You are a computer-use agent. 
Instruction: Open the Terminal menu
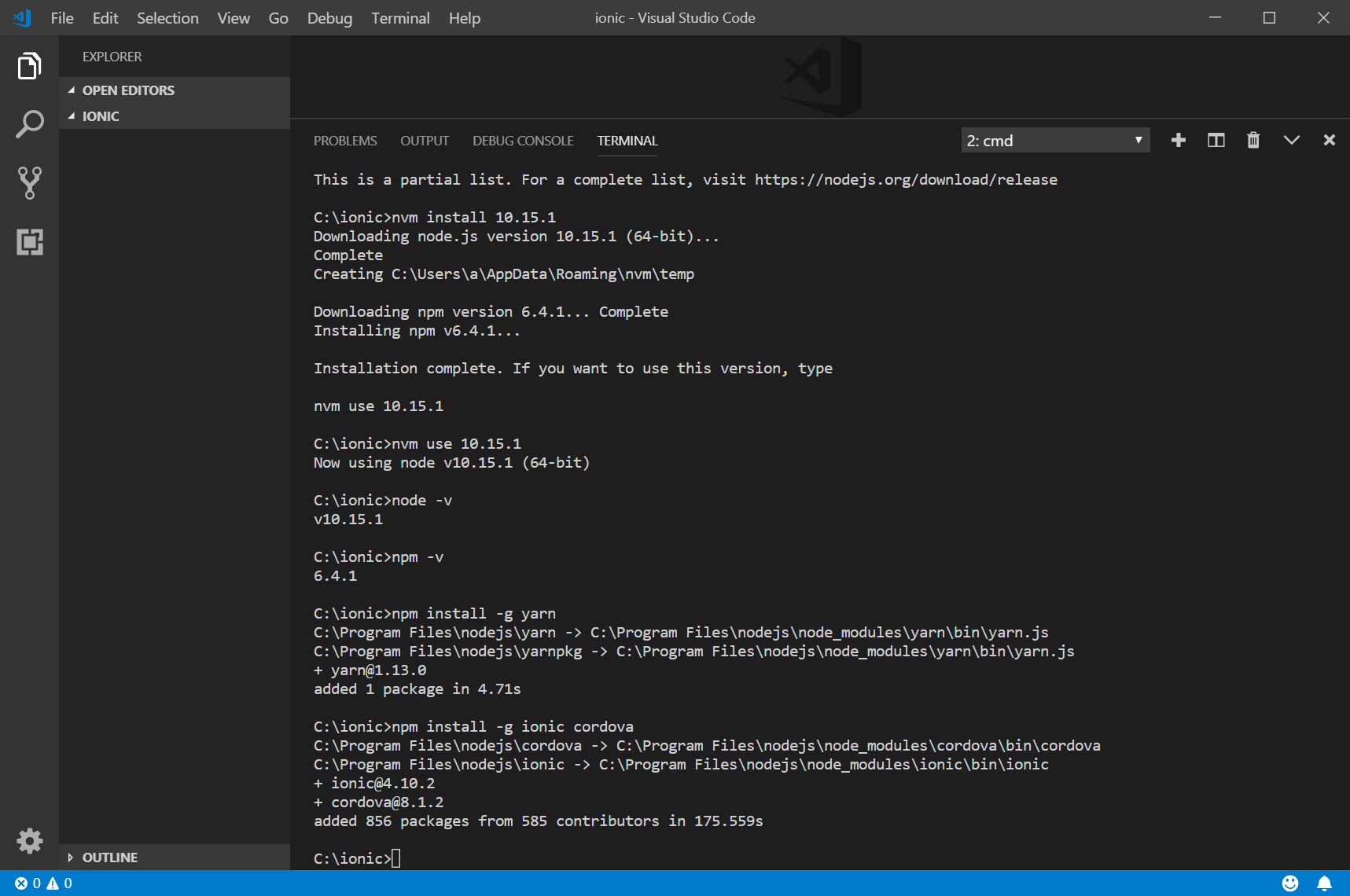click(x=400, y=18)
